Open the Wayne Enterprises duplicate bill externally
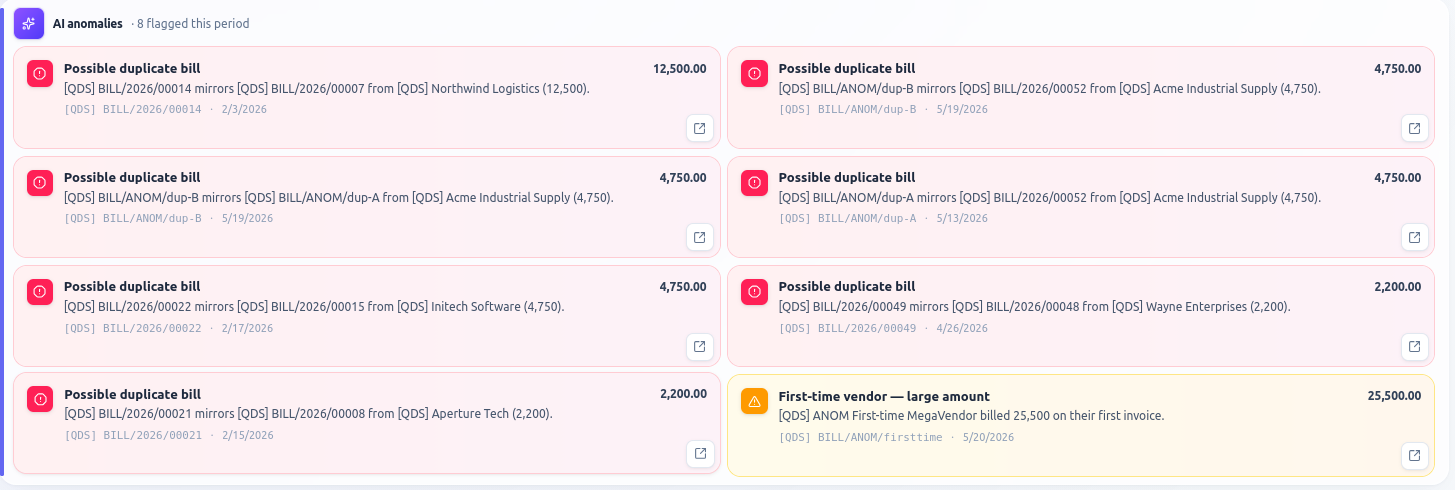Screen dimensions: 1455x490 pos(1414,346)
